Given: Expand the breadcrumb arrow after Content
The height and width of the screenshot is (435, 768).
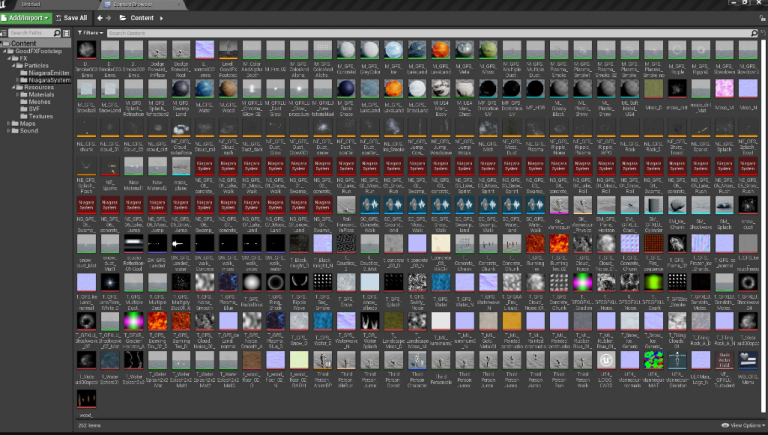Looking at the screenshot, I should pos(161,18).
